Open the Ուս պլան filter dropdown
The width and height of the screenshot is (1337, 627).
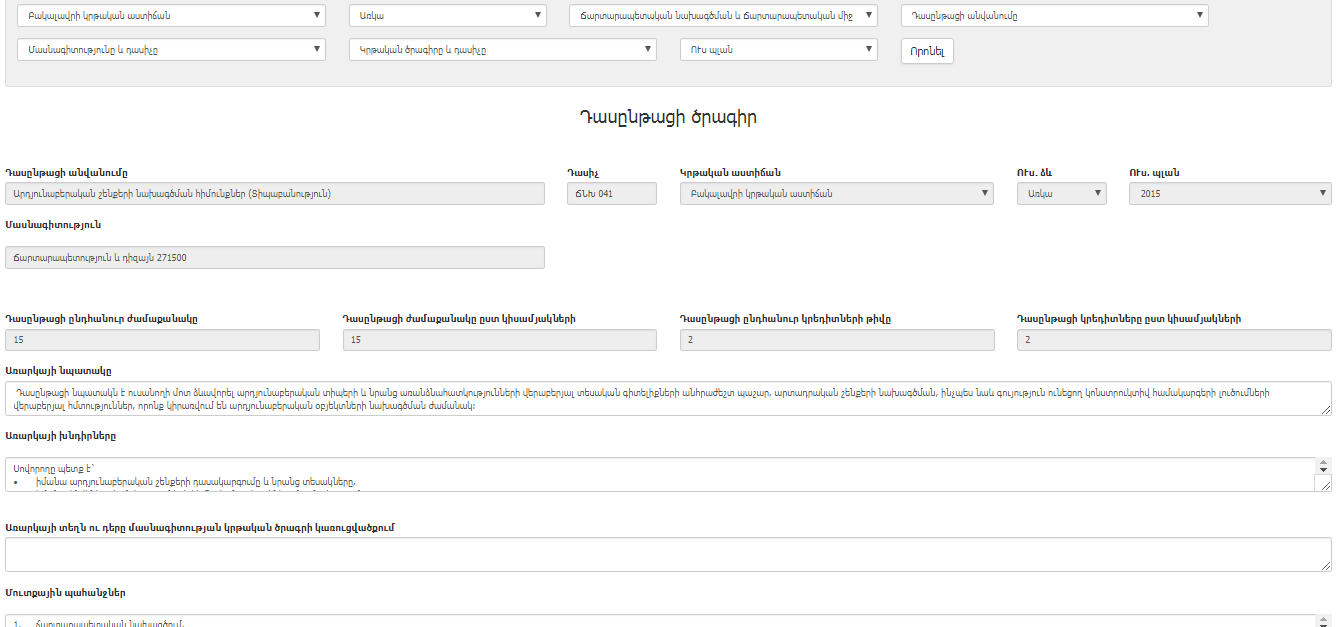[x=778, y=50]
